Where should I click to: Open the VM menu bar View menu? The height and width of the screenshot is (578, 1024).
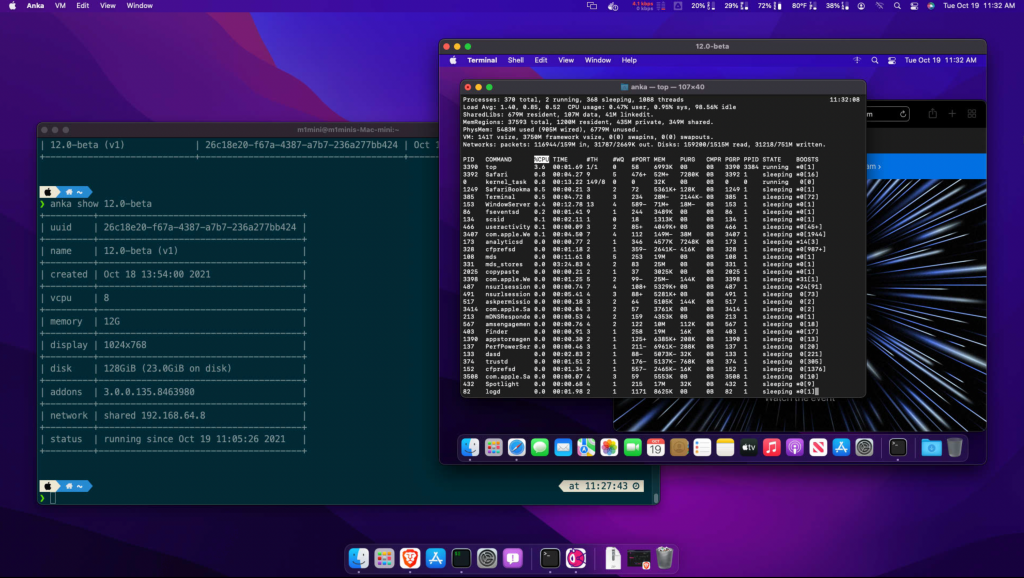[x=566, y=60]
